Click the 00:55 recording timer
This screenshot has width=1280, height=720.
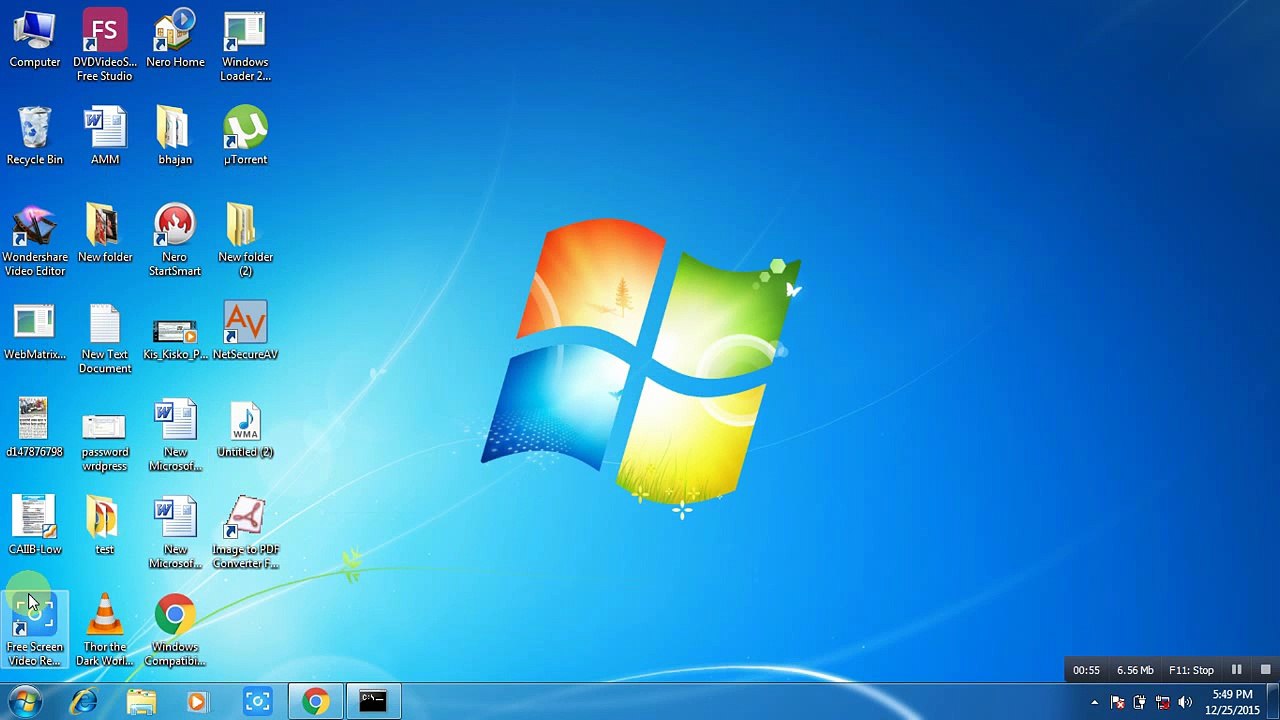point(1086,670)
